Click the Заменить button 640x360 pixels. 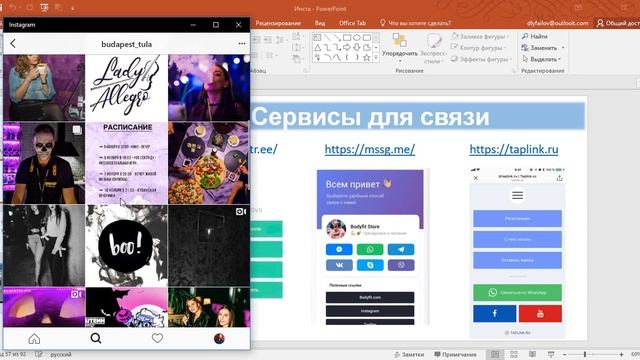(540, 48)
